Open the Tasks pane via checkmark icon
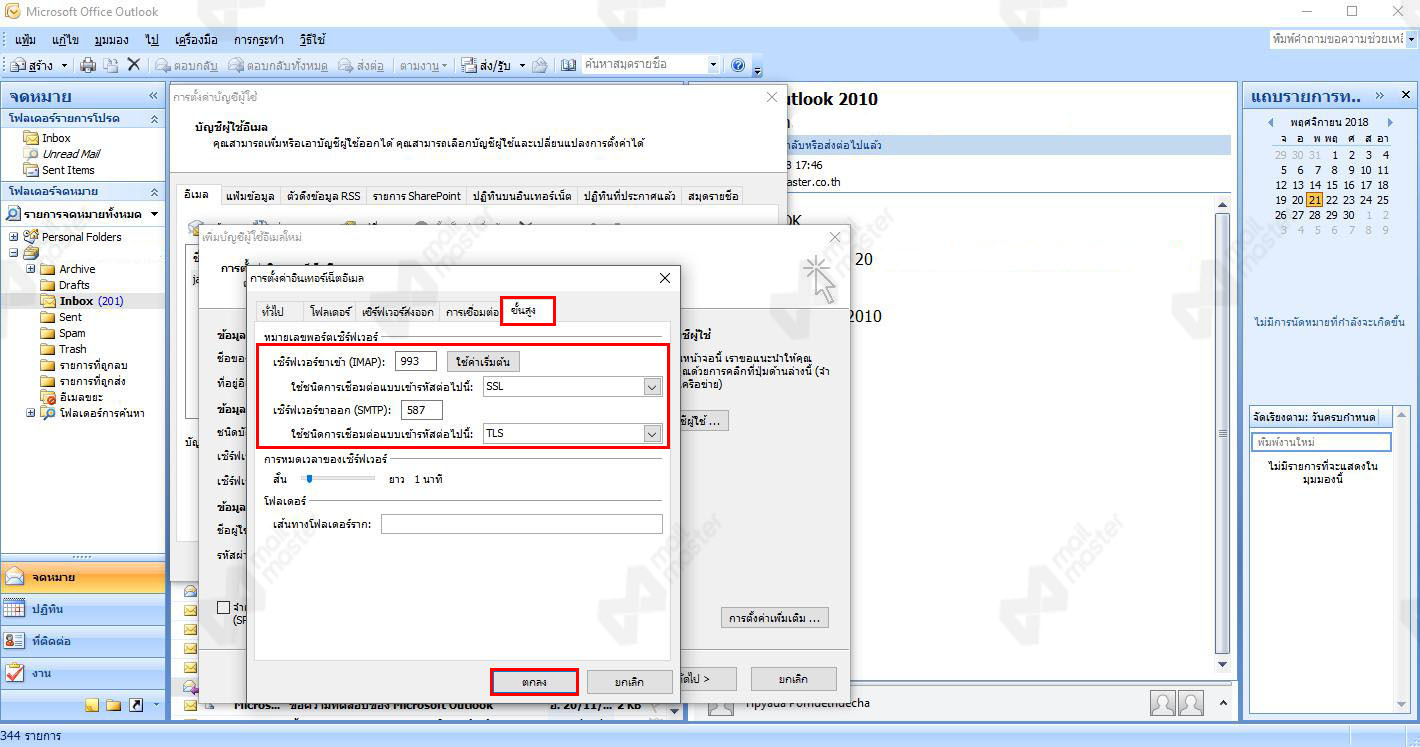 [x=15, y=673]
